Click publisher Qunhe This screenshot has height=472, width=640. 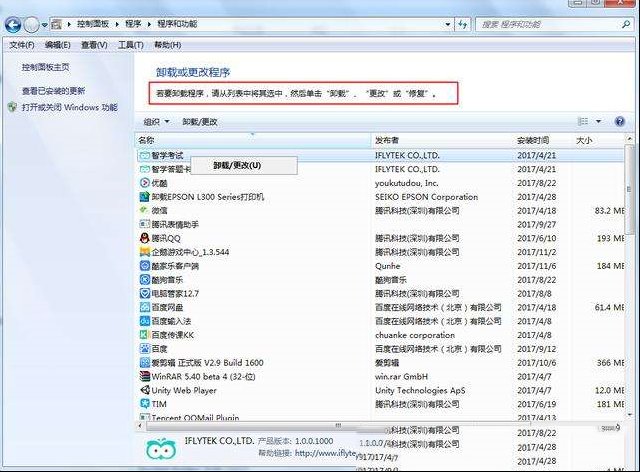point(387,266)
